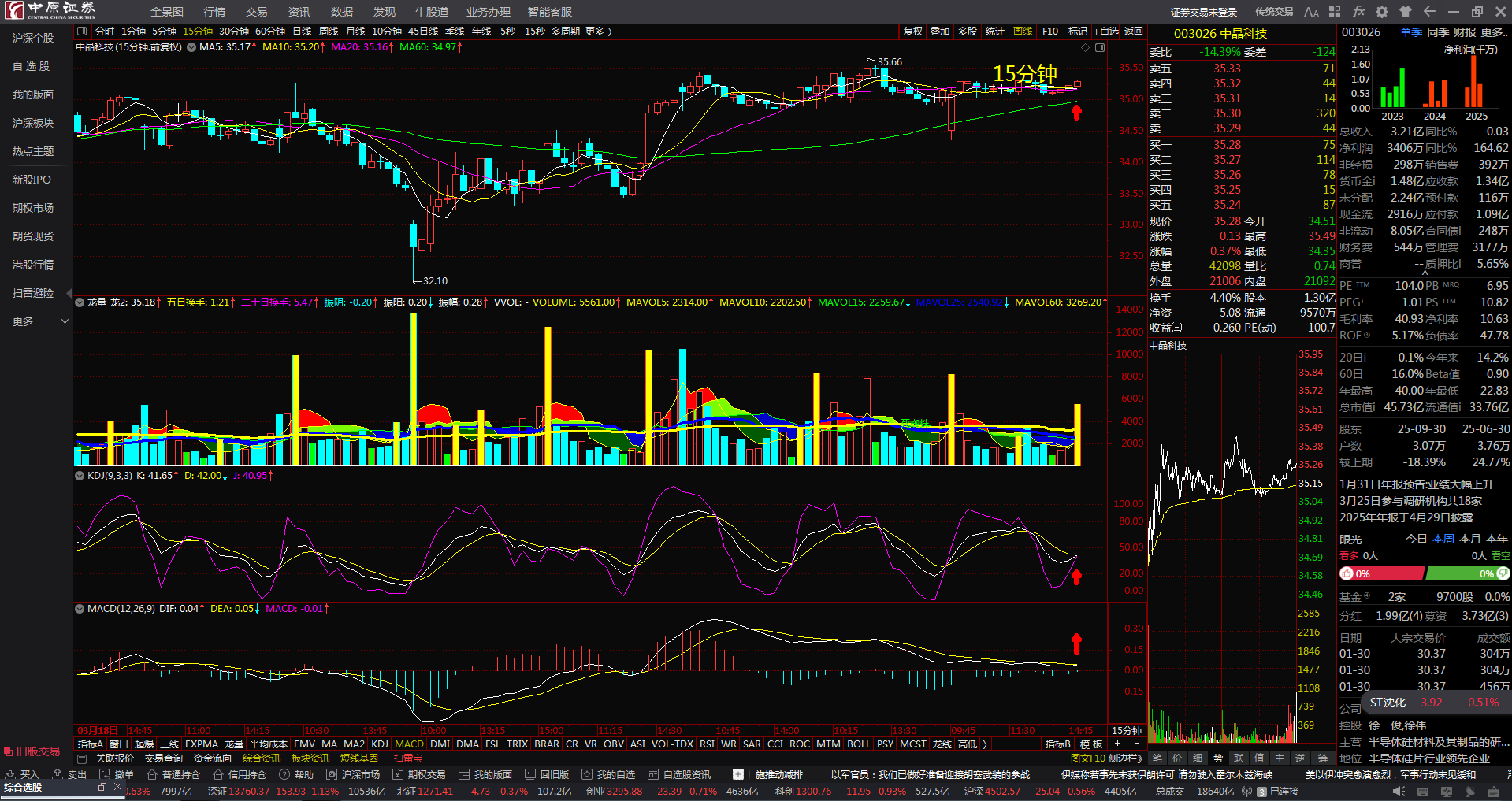Switch to the BOLL indicator tab
The height and width of the screenshot is (801, 1512).
(x=859, y=744)
